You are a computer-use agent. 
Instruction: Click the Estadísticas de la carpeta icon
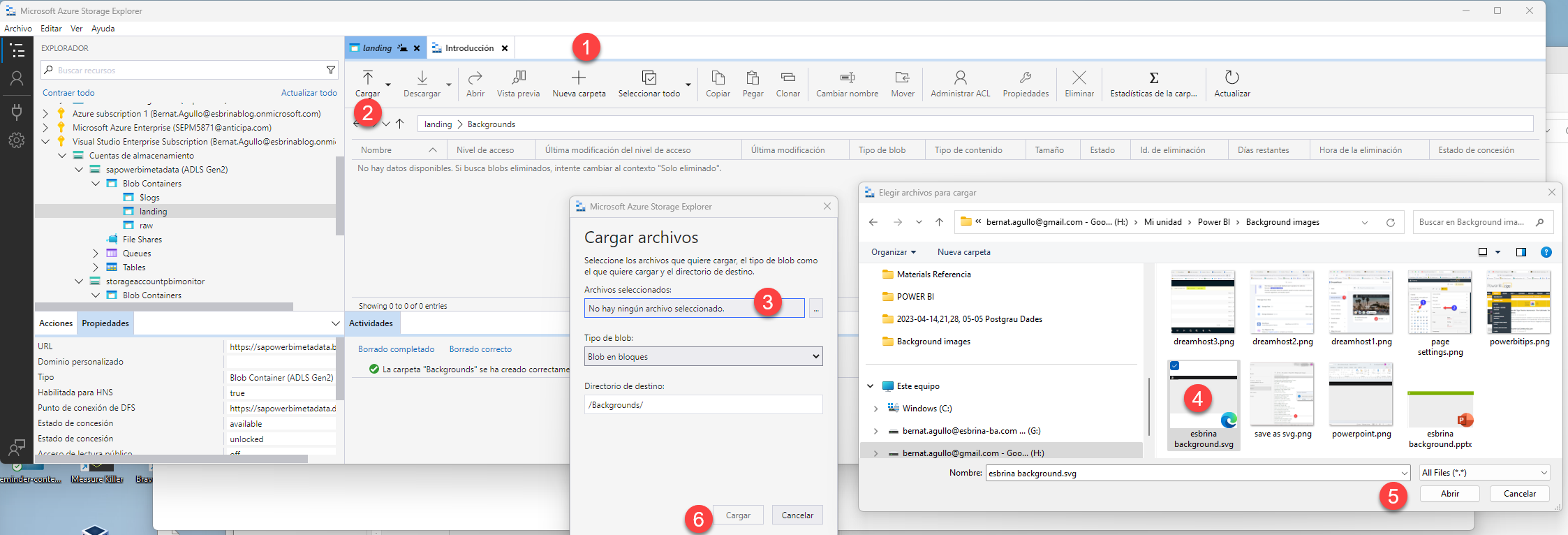click(1153, 78)
